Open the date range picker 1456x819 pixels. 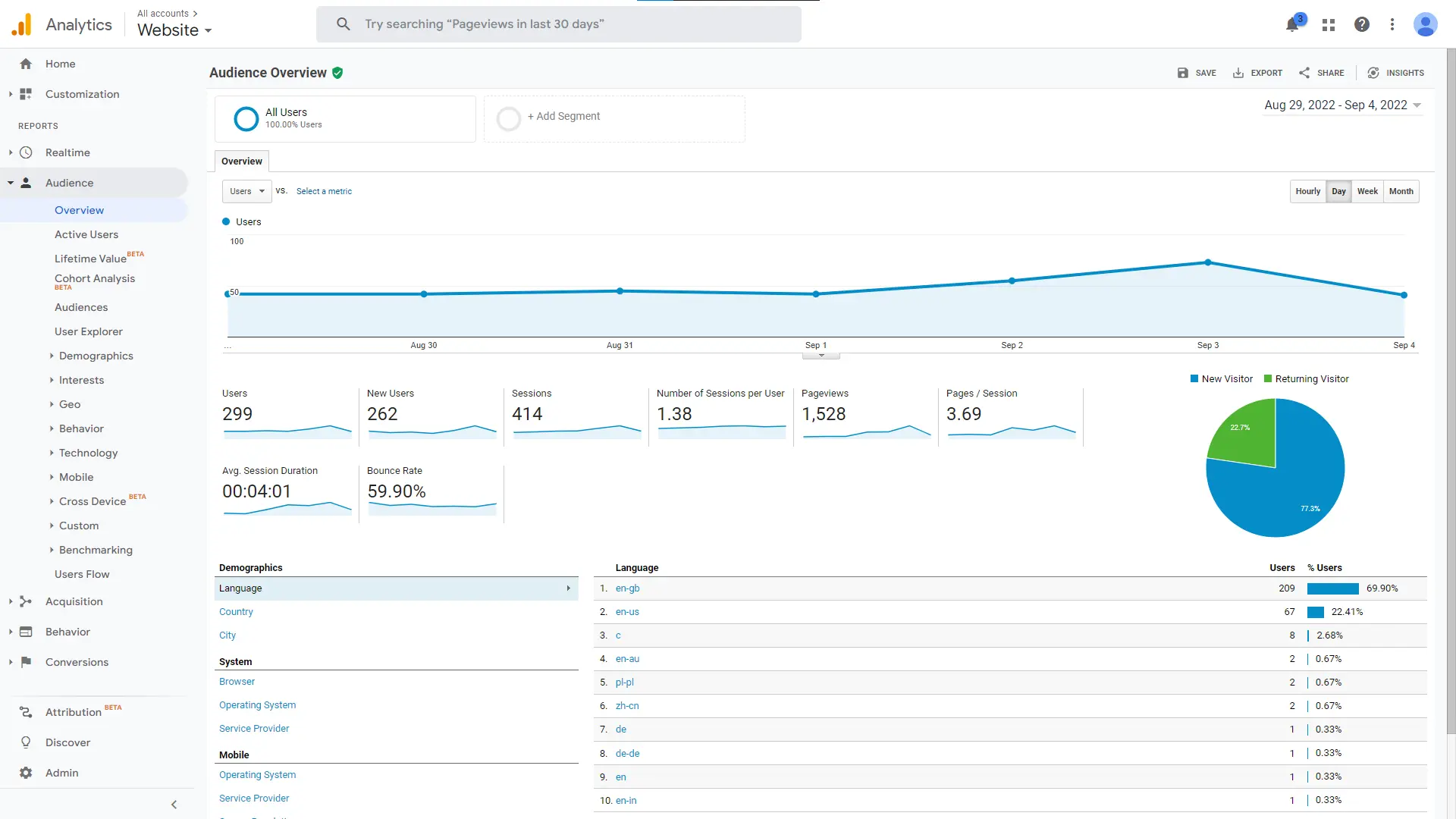[x=1342, y=105]
